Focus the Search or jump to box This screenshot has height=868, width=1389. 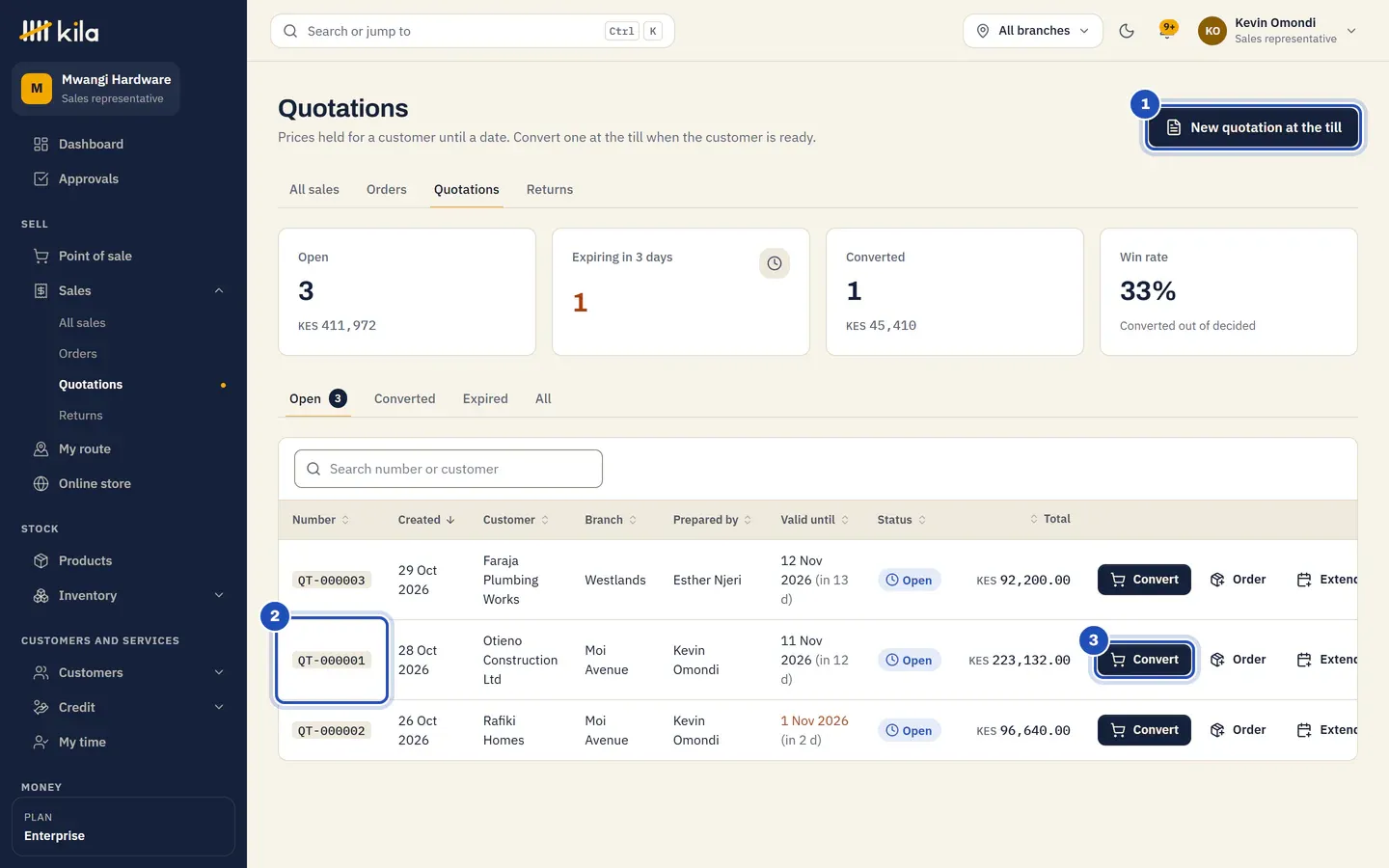(473, 31)
